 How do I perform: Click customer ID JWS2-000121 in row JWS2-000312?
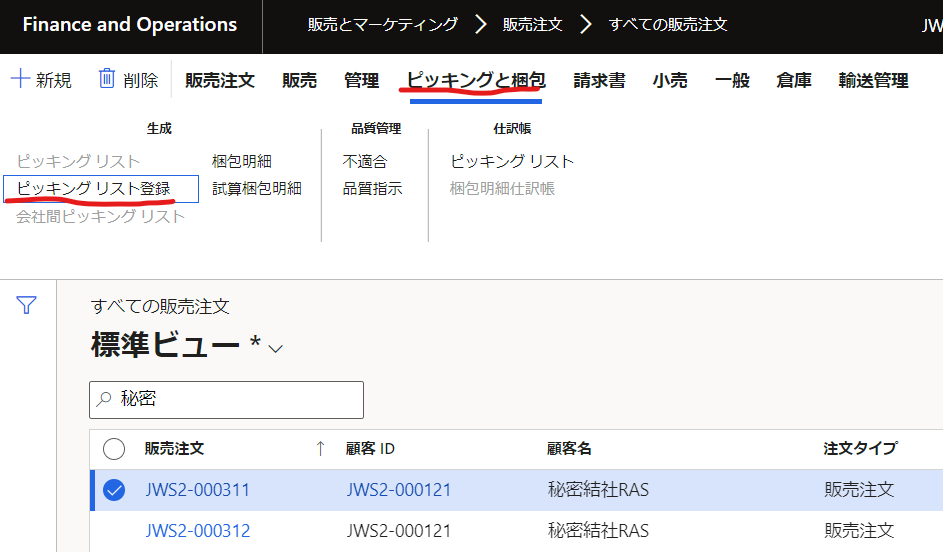pos(398,531)
